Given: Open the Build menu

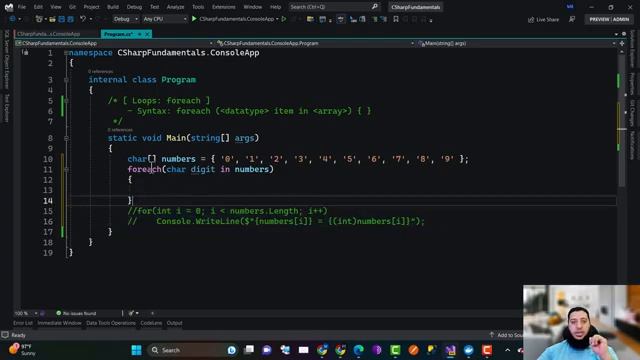Looking at the screenshot, I should click(x=113, y=7).
